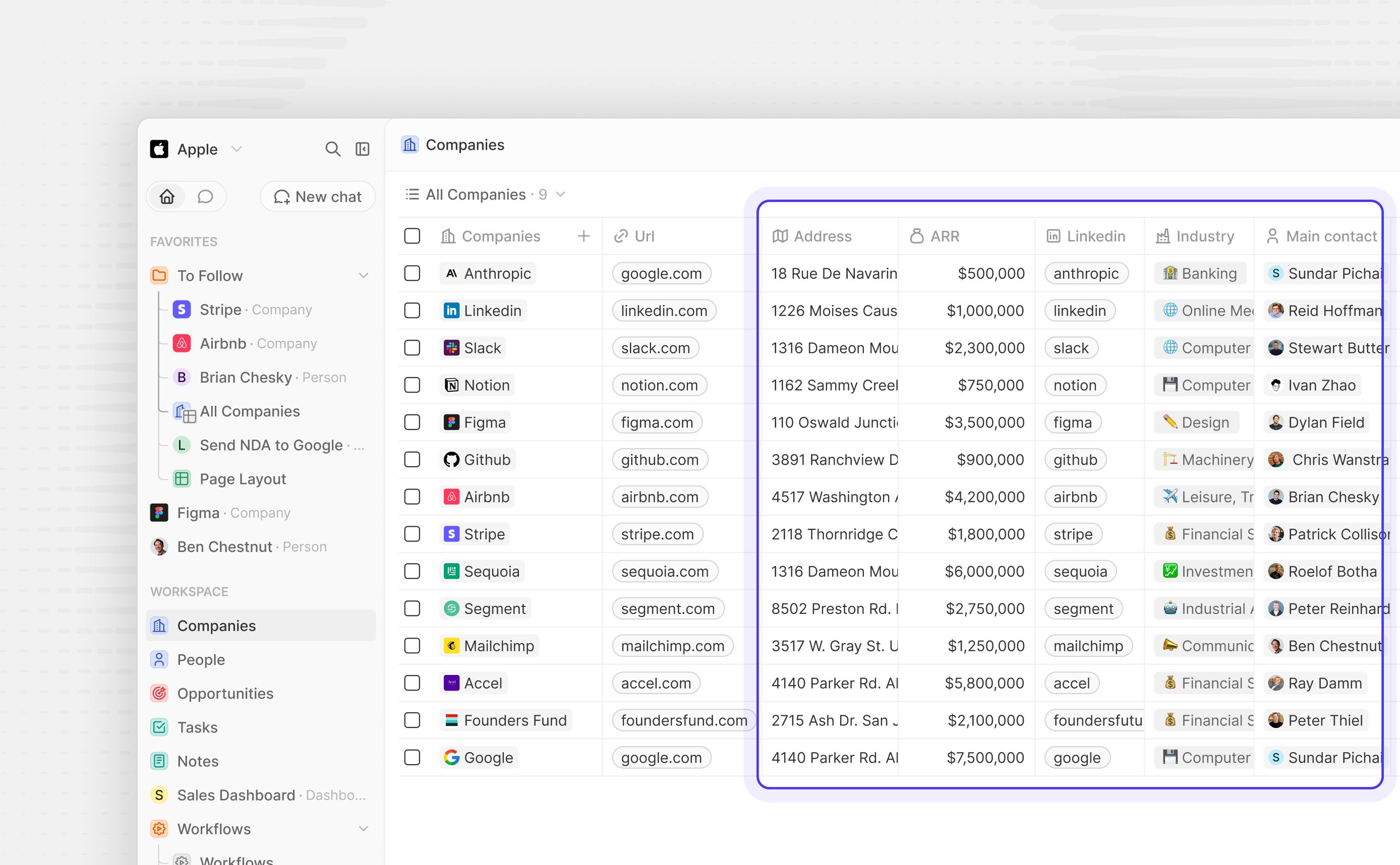Click the Workflows gear icon in sidebar
1400x865 pixels.
click(x=159, y=828)
